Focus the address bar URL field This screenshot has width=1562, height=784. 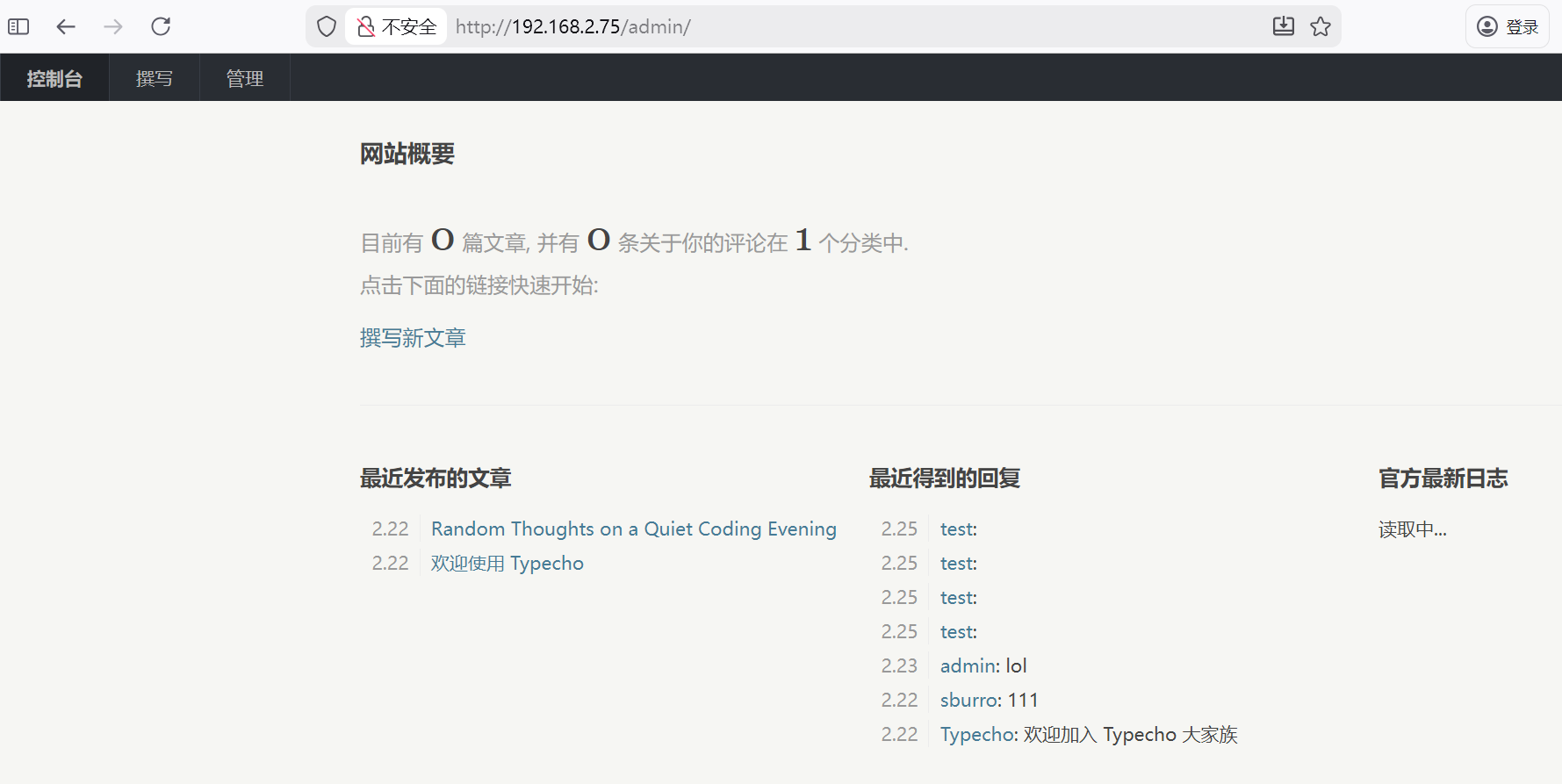pyautogui.click(x=790, y=26)
